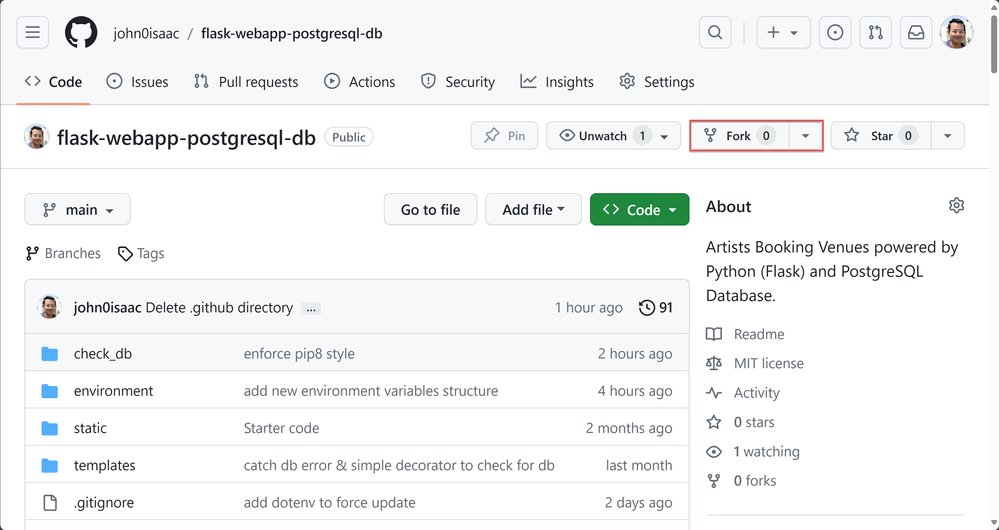Image resolution: width=999 pixels, height=530 pixels.
Task: Open the templates folder
Action: tap(104, 466)
